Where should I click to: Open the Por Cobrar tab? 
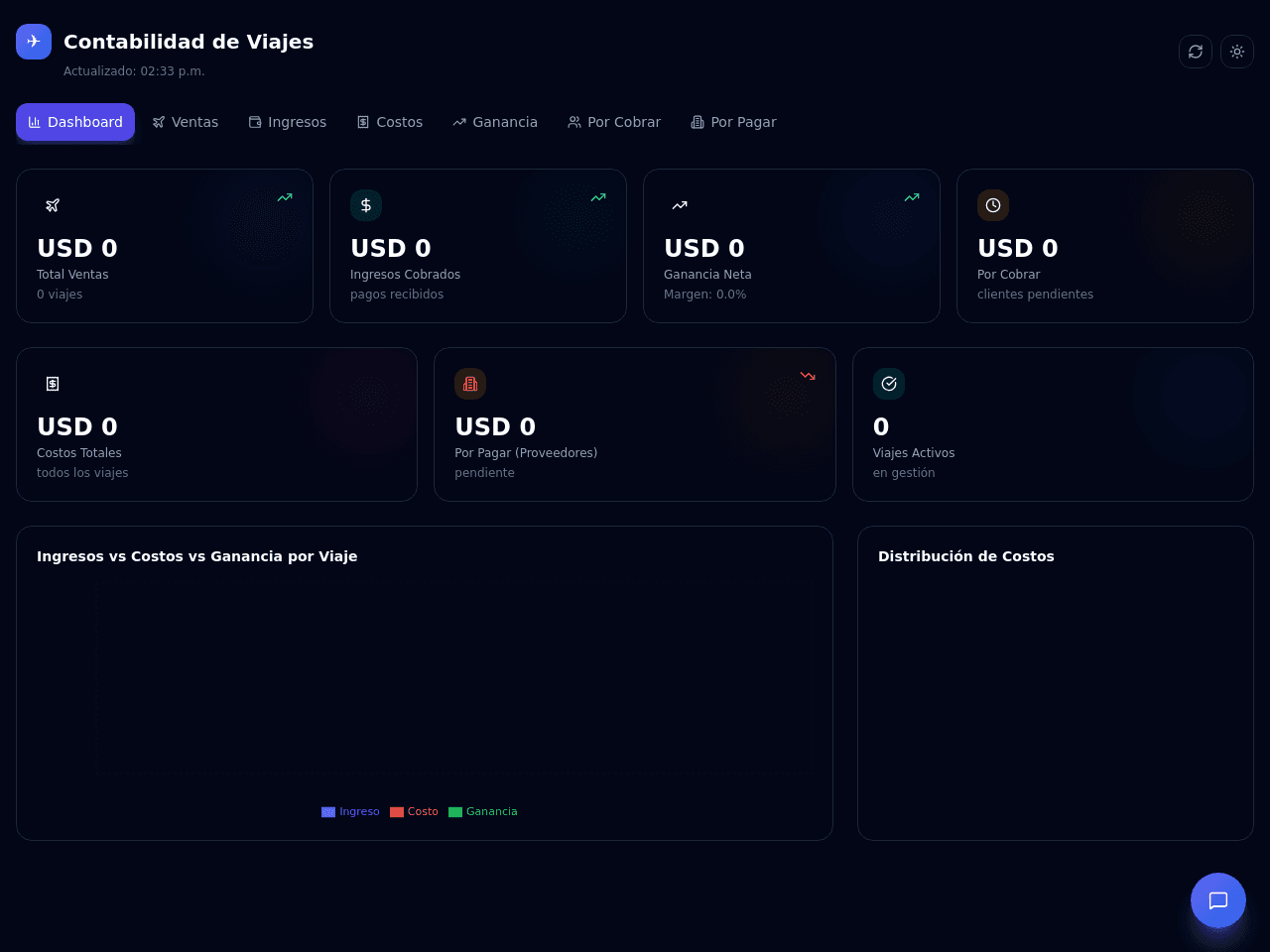point(614,122)
